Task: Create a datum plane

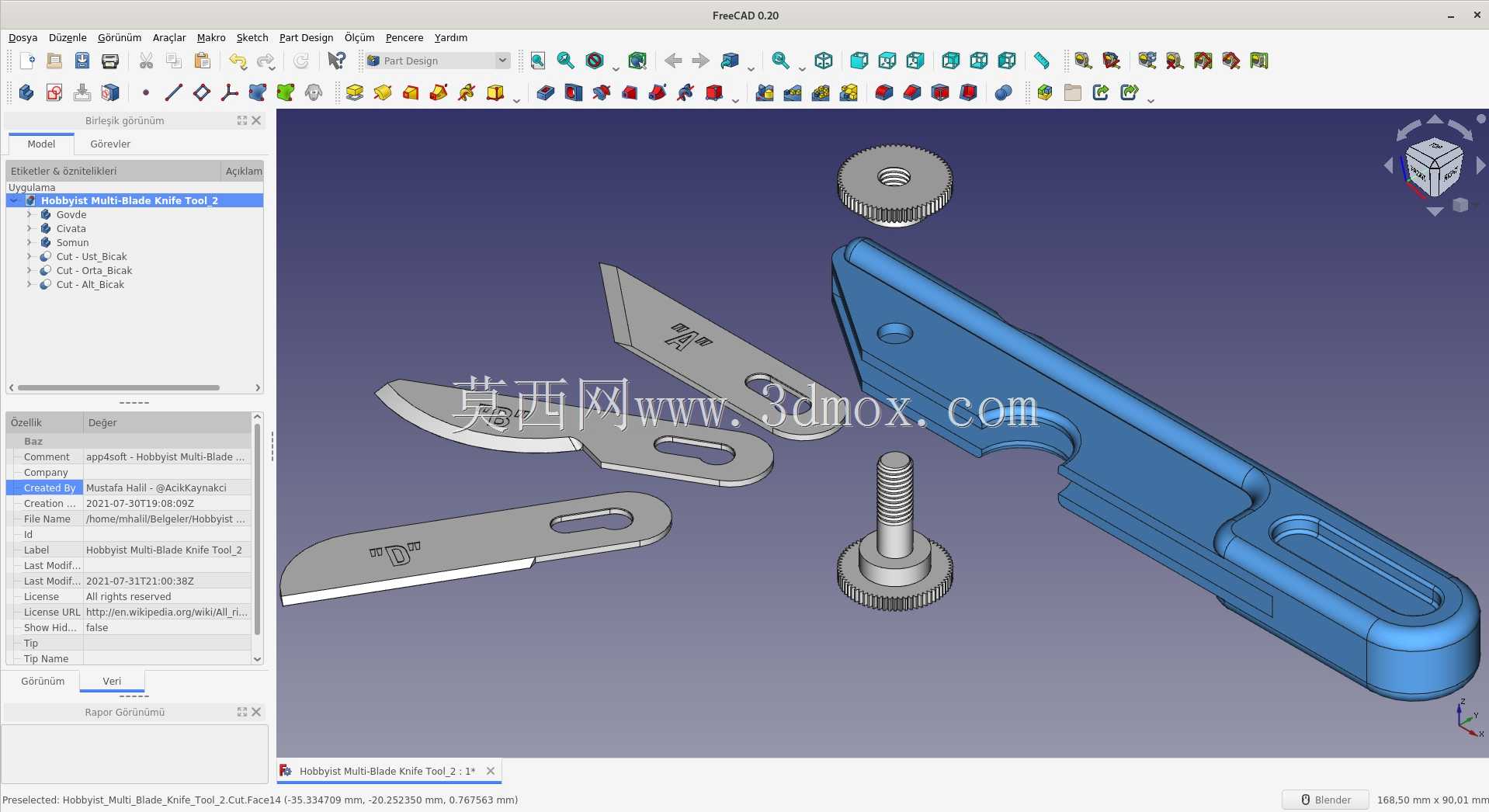Action: point(202,92)
